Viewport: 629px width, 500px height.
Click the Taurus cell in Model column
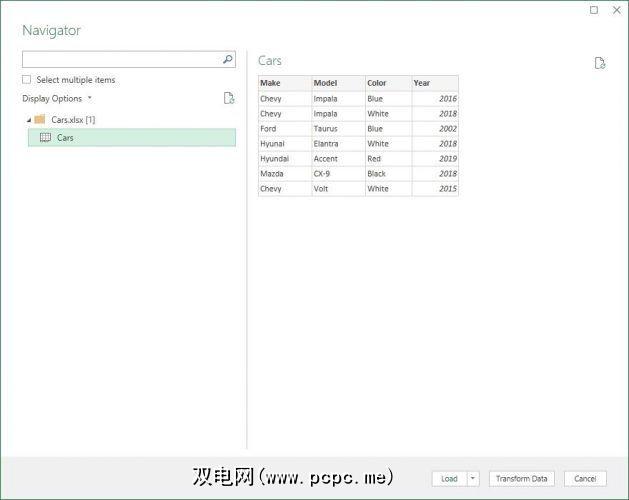(x=339, y=129)
